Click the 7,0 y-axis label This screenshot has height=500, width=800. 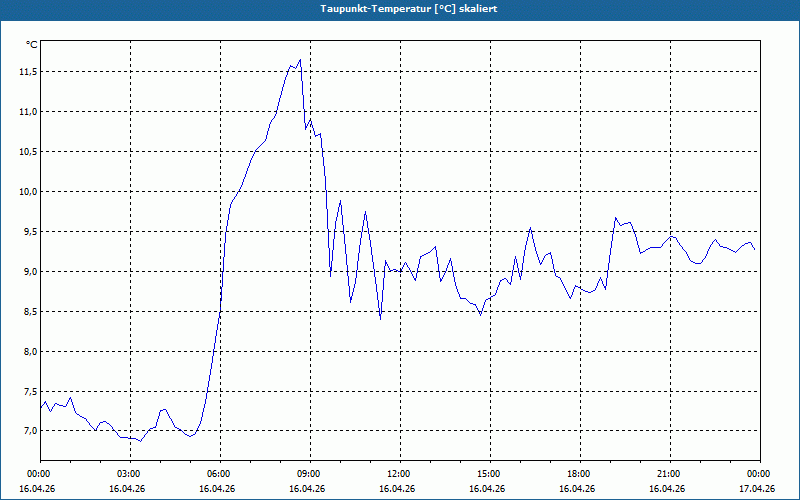tap(30, 431)
